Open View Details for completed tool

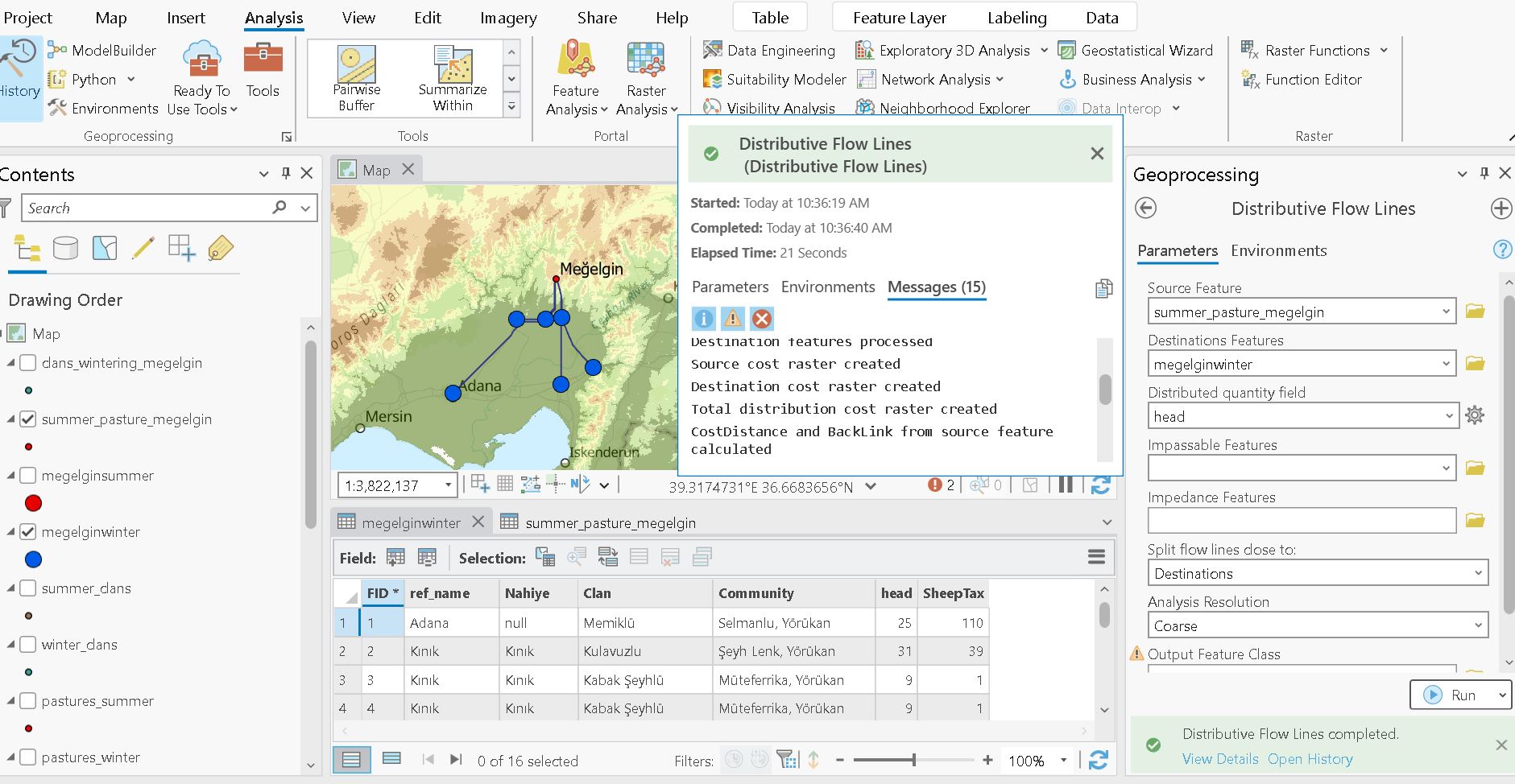tap(1219, 758)
